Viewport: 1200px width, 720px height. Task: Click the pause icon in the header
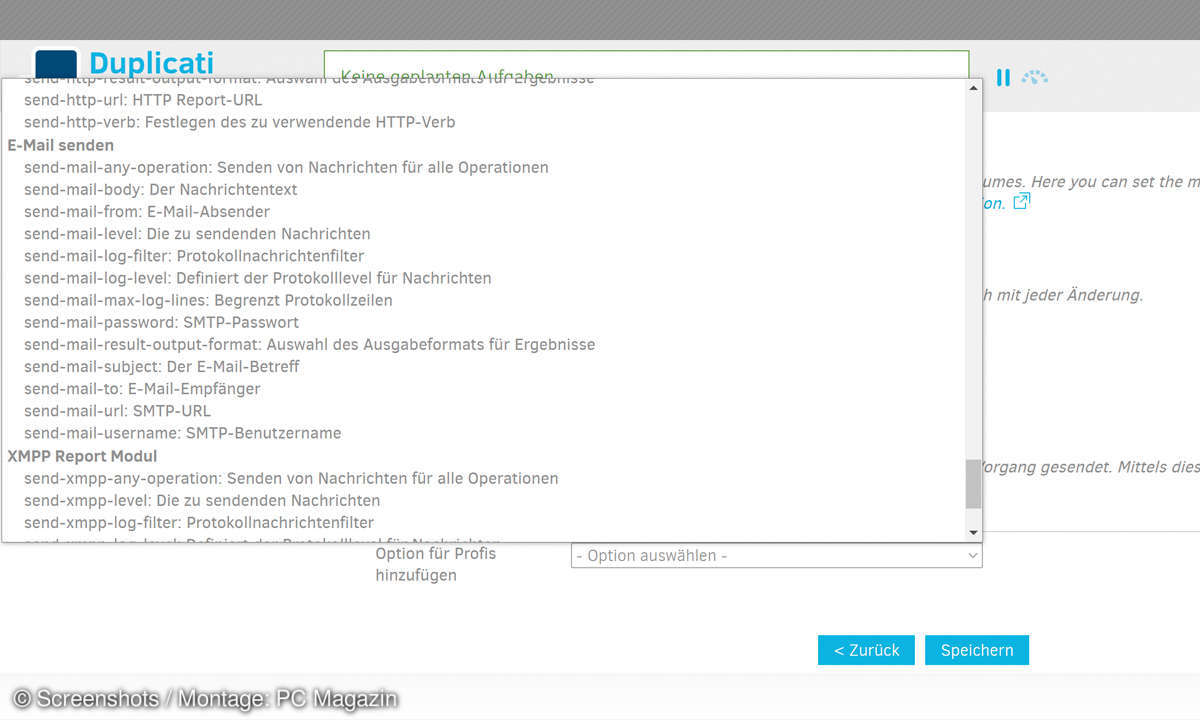coord(1003,77)
